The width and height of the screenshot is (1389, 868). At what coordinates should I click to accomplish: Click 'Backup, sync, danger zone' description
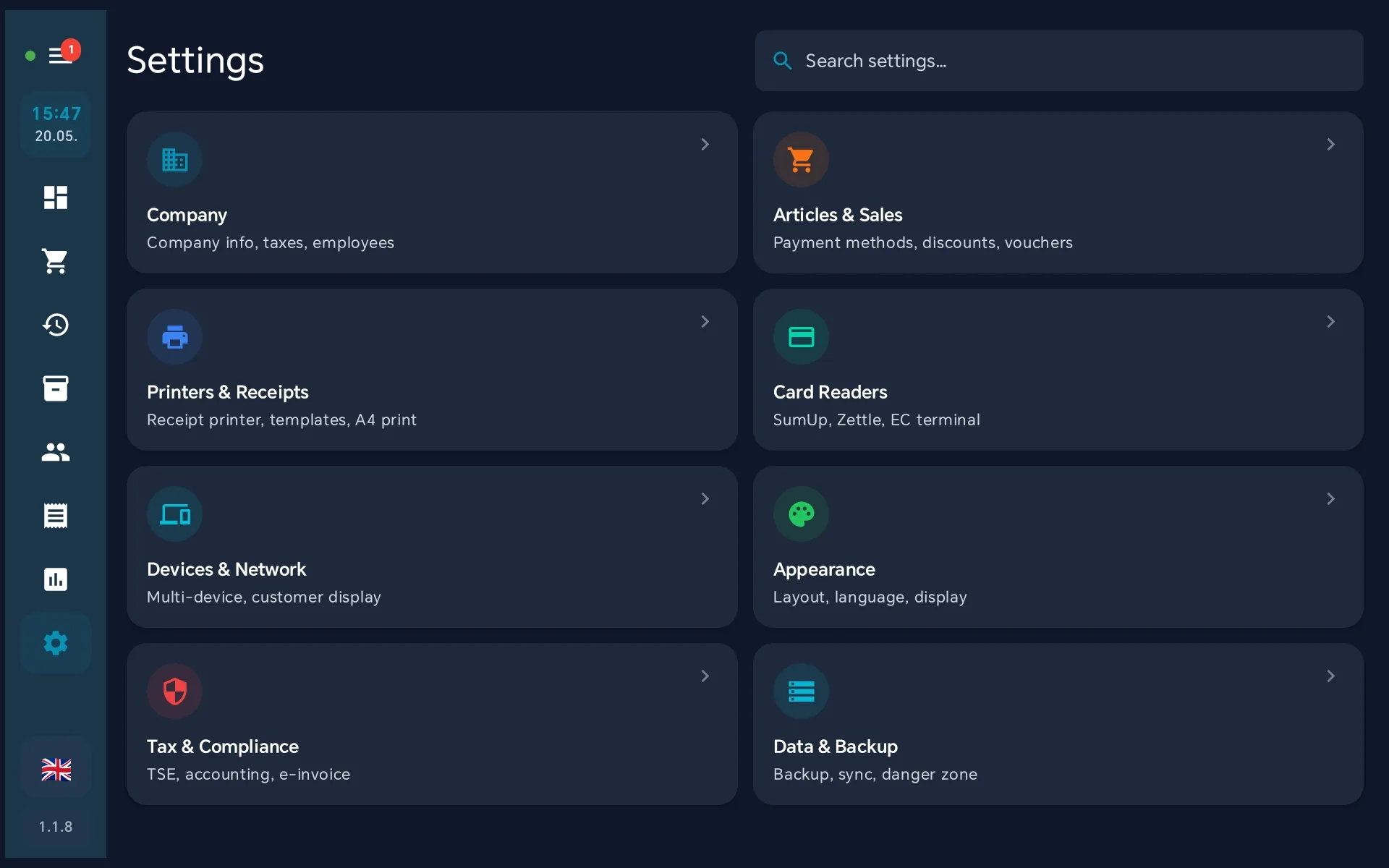click(x=875, y=774)
